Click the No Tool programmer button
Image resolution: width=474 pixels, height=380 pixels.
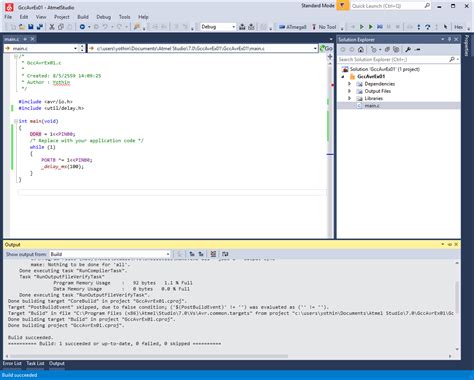click(324, 27)
